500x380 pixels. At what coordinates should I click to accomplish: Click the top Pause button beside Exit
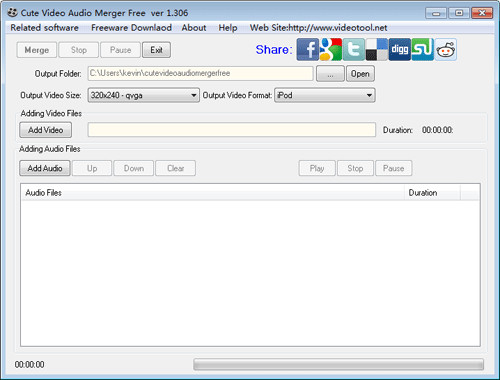pyautogui.click(x=120, y=50)
